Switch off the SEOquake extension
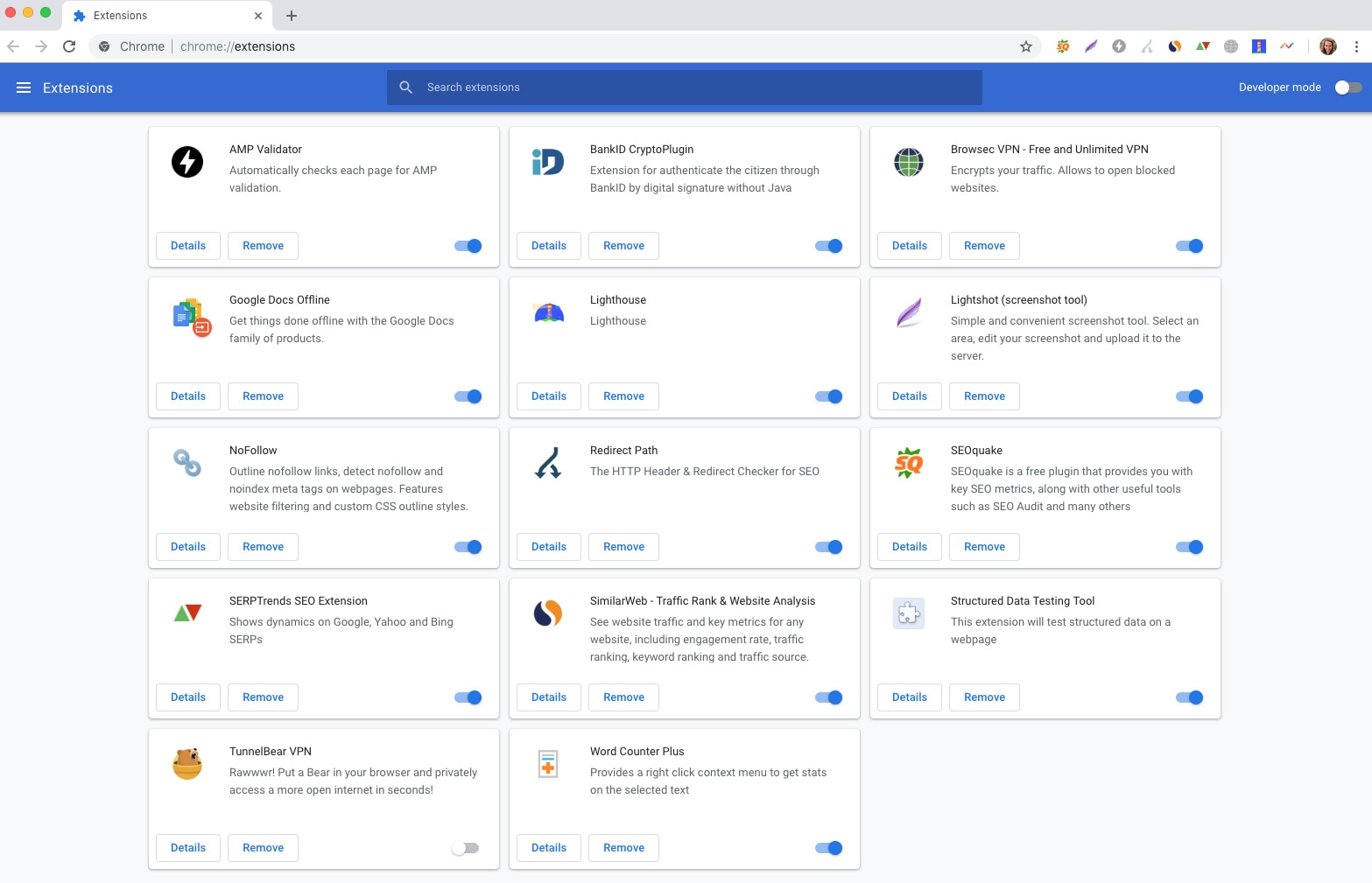Screen dimensions: 1372x883 coord(1190,547)
